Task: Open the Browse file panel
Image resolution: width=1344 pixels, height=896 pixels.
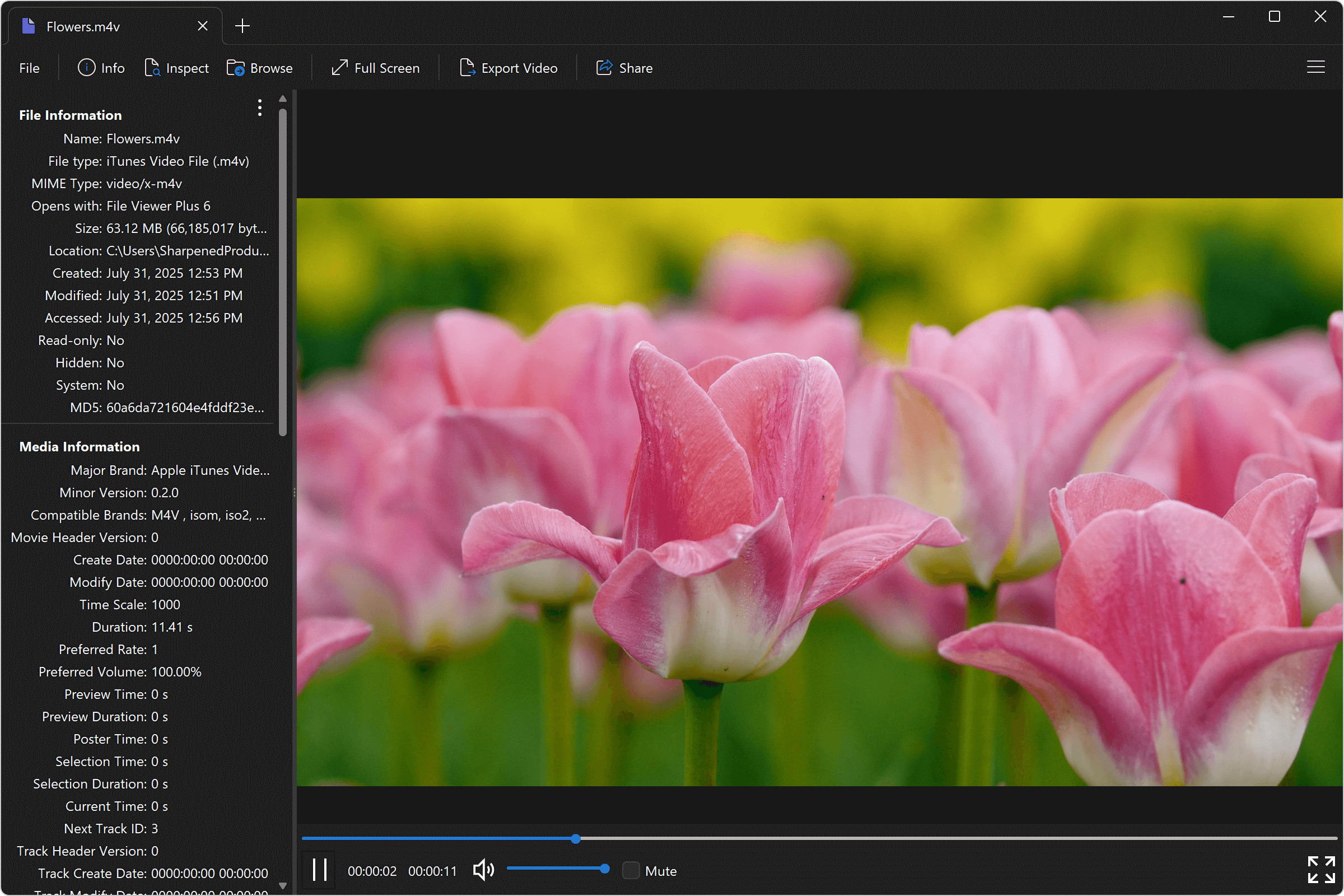Action: 260,67
